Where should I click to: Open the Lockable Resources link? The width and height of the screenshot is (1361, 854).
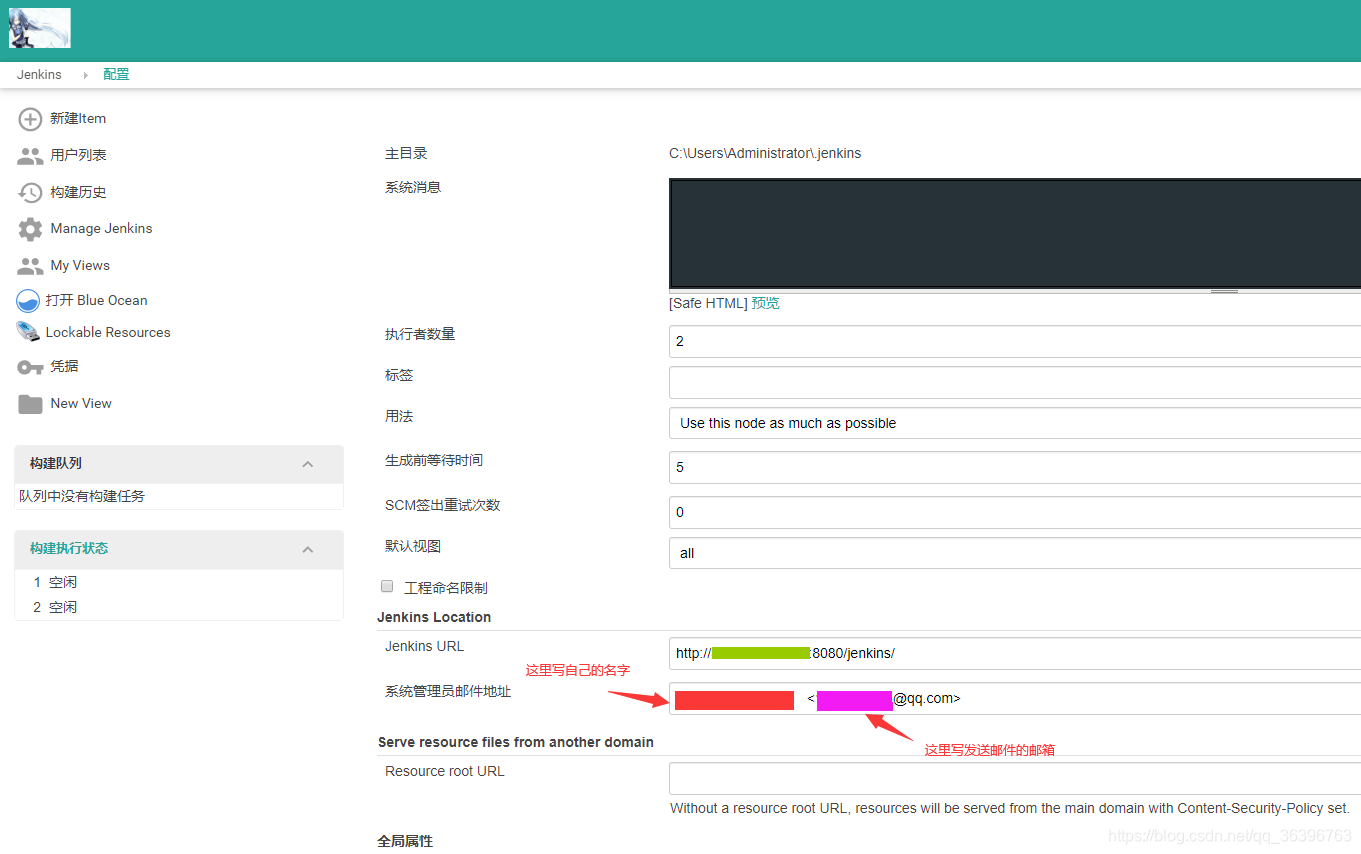(108, 332)
